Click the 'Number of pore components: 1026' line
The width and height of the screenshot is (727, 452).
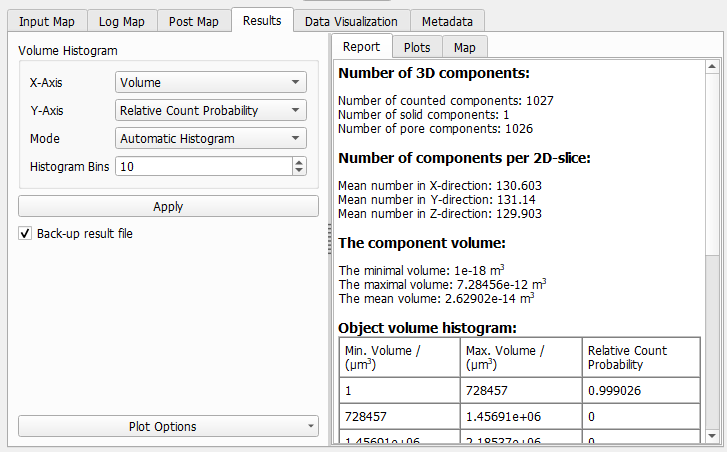tap(435, 128)
